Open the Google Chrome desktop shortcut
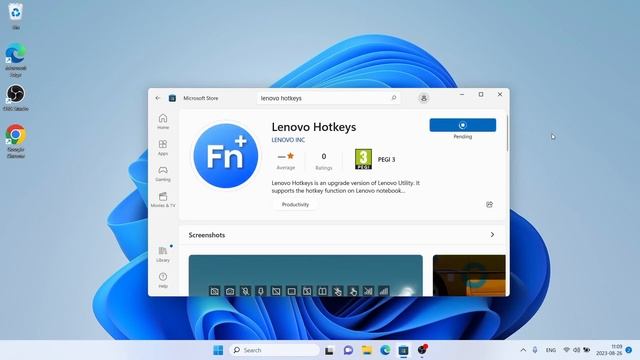Viewport: 640px width, 360px height. 16,141
